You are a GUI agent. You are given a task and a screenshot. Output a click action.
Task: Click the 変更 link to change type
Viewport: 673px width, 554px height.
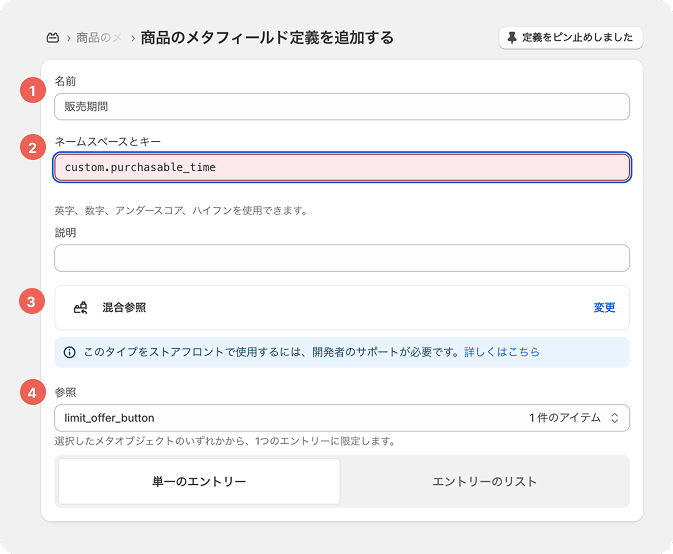click(x=604, y=308)
